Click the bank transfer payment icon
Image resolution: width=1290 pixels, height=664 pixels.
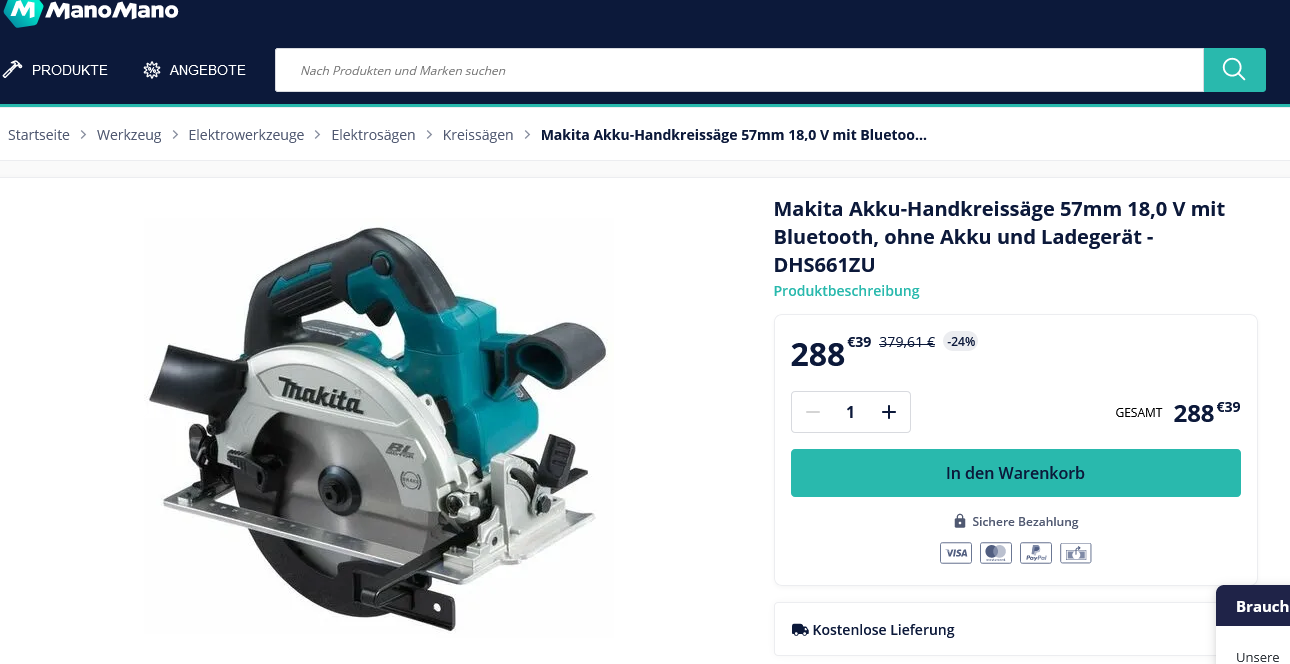(1076, 553)
